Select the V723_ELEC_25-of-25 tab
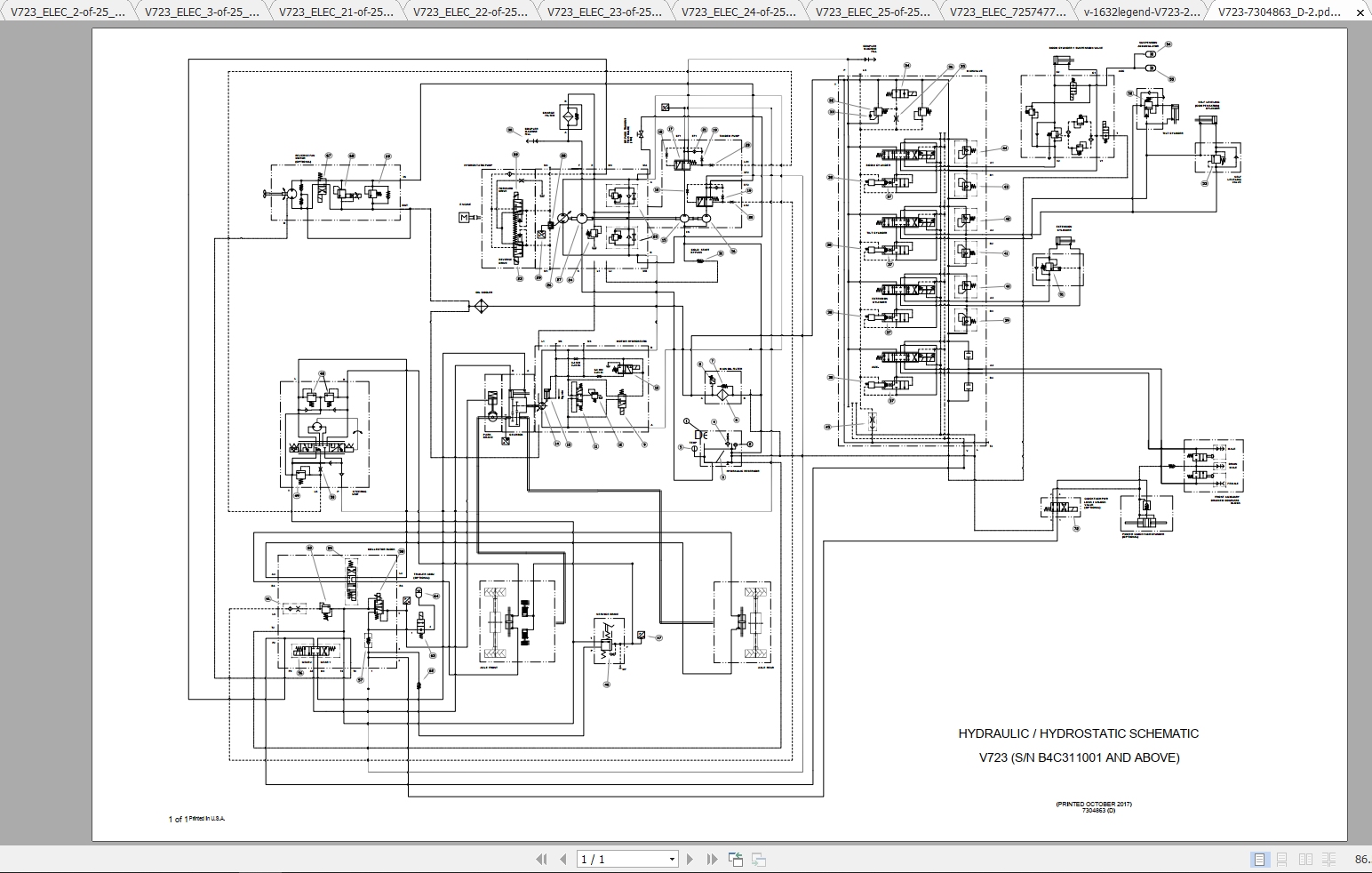Viewport: 1372px width, 873px height. [871, 12]
